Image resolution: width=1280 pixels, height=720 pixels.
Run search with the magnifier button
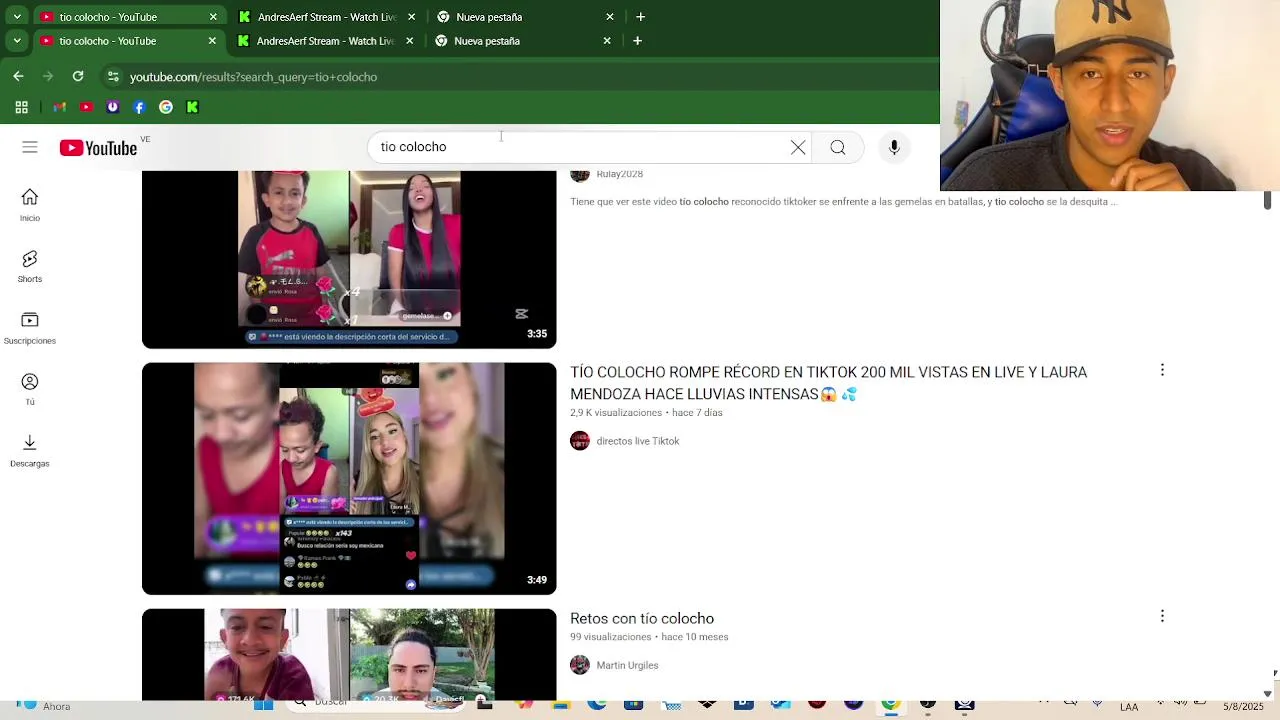(x=838, y=148)
